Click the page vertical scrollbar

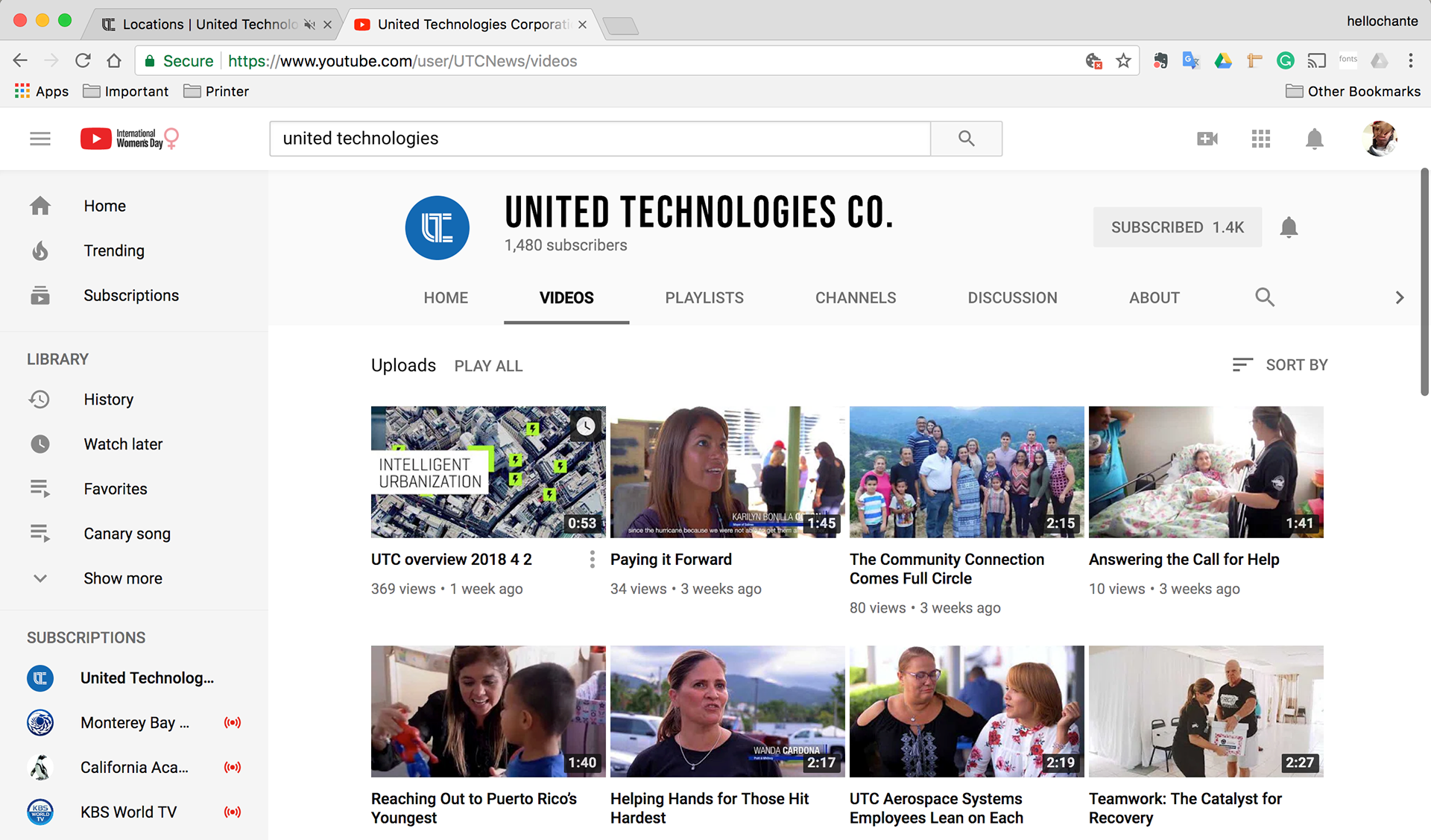[1424, 282]
